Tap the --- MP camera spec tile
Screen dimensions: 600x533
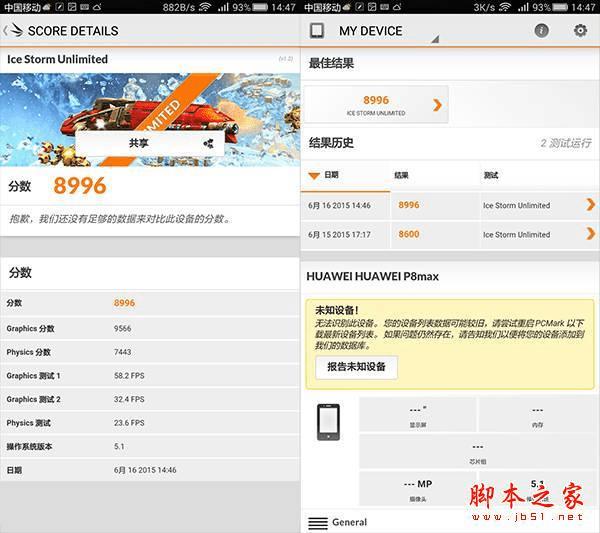pos(418,489)
